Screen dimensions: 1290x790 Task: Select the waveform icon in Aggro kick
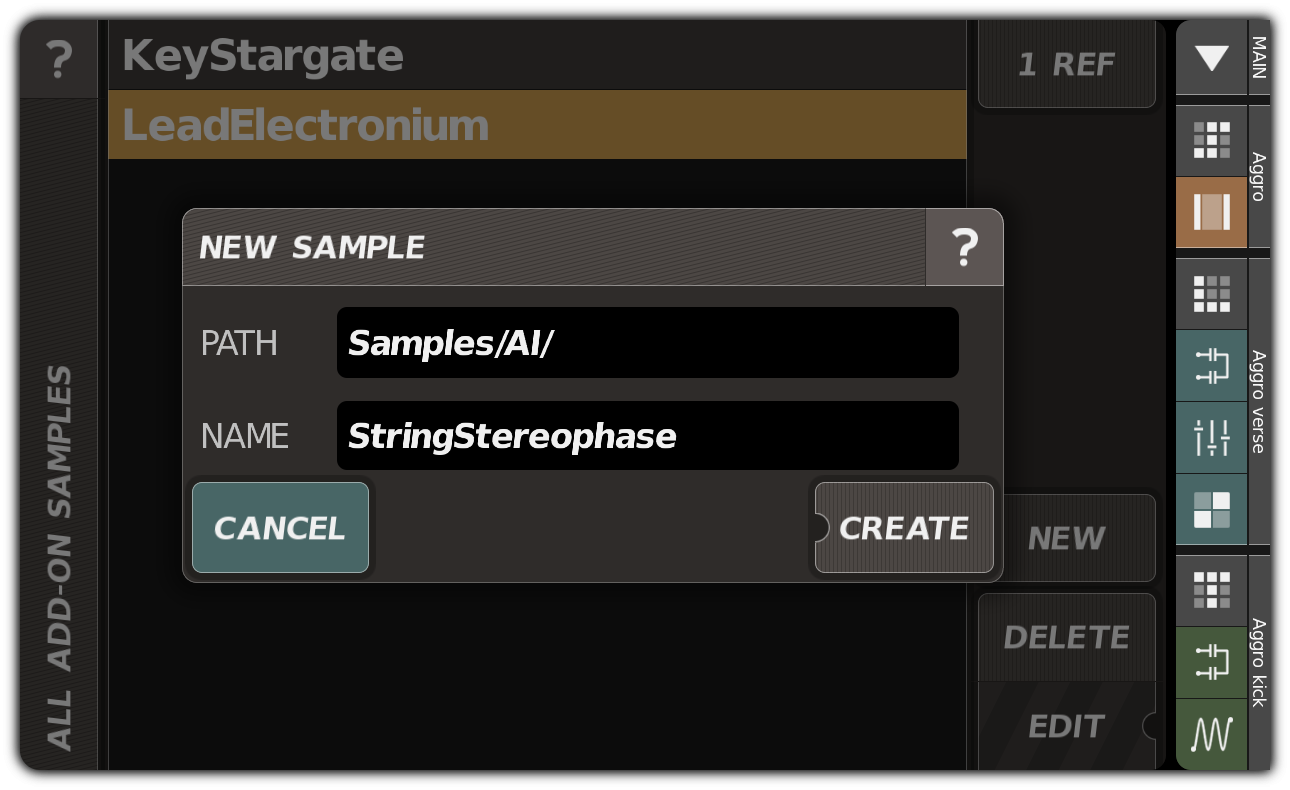tap(1211, 735)
